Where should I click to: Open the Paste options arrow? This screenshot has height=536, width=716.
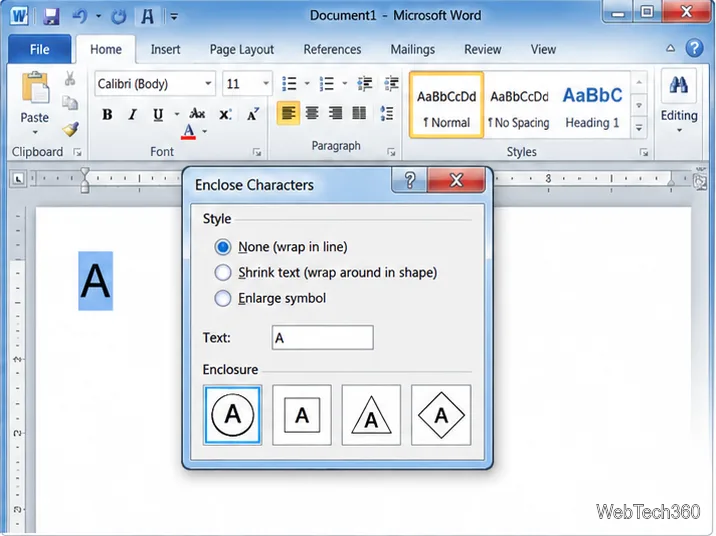[35, 133]
